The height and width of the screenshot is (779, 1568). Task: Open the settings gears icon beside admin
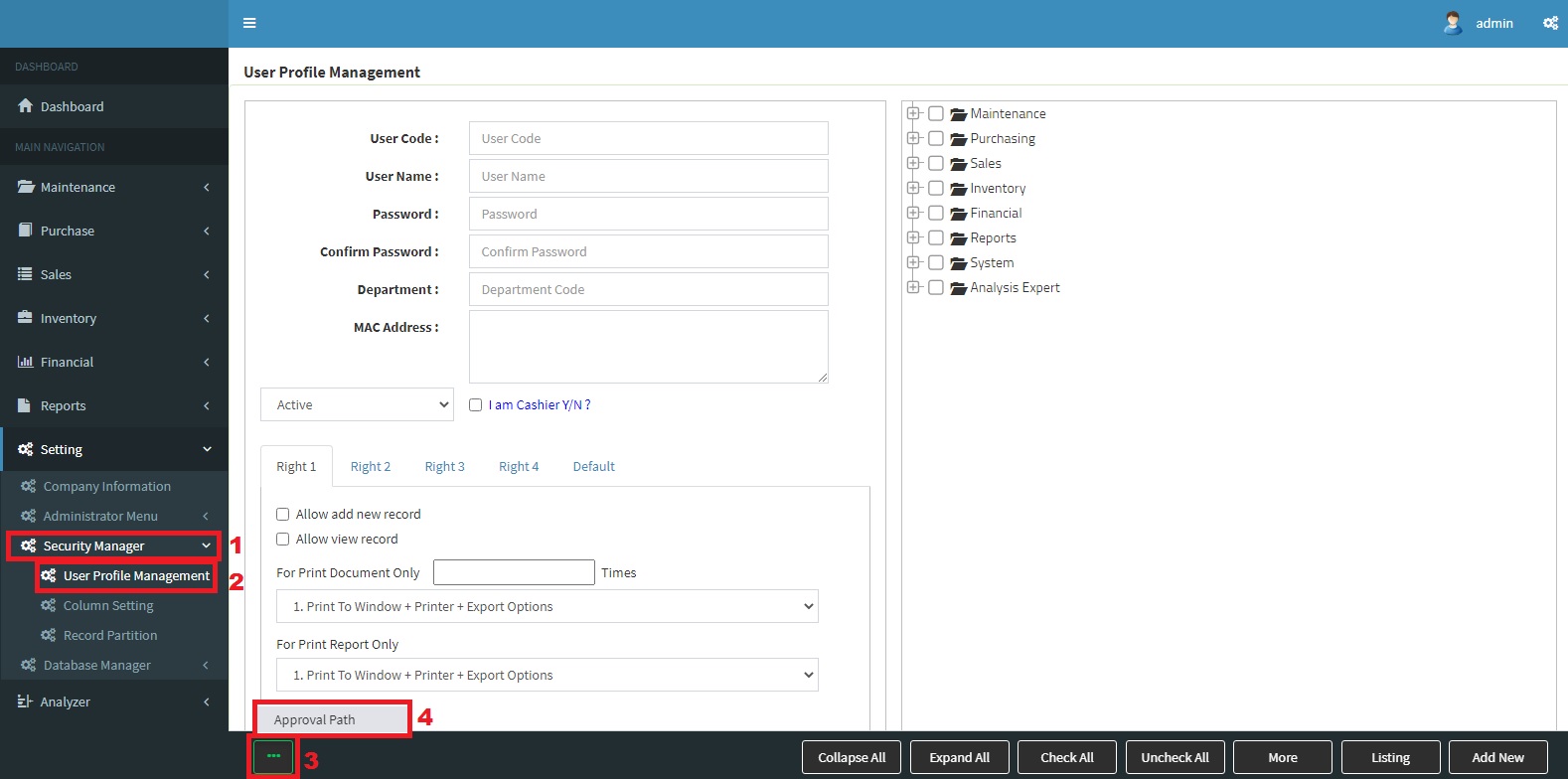1550,23
